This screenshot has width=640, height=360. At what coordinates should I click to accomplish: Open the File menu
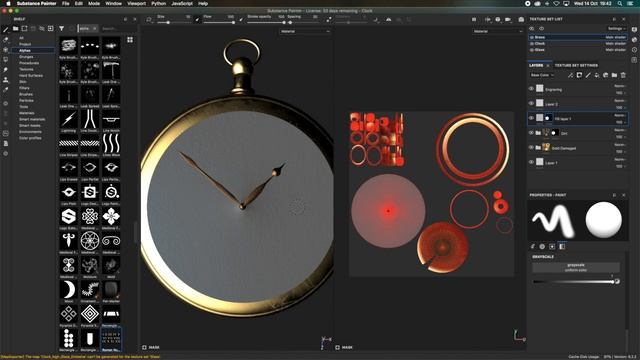click(x=65, y=3)
